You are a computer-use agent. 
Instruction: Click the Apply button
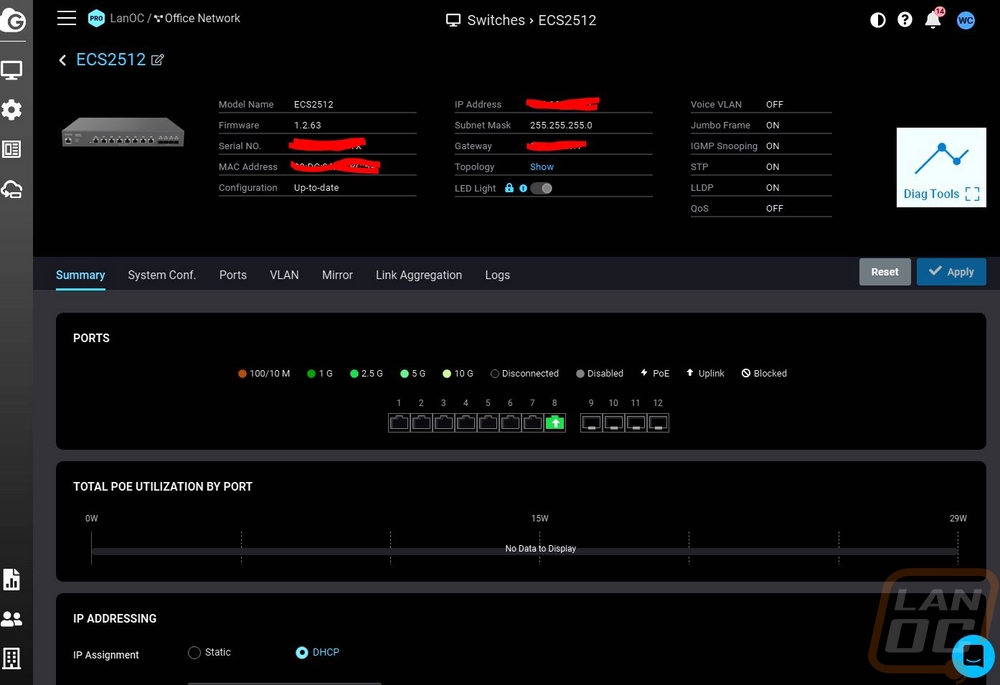coord(951,272)
